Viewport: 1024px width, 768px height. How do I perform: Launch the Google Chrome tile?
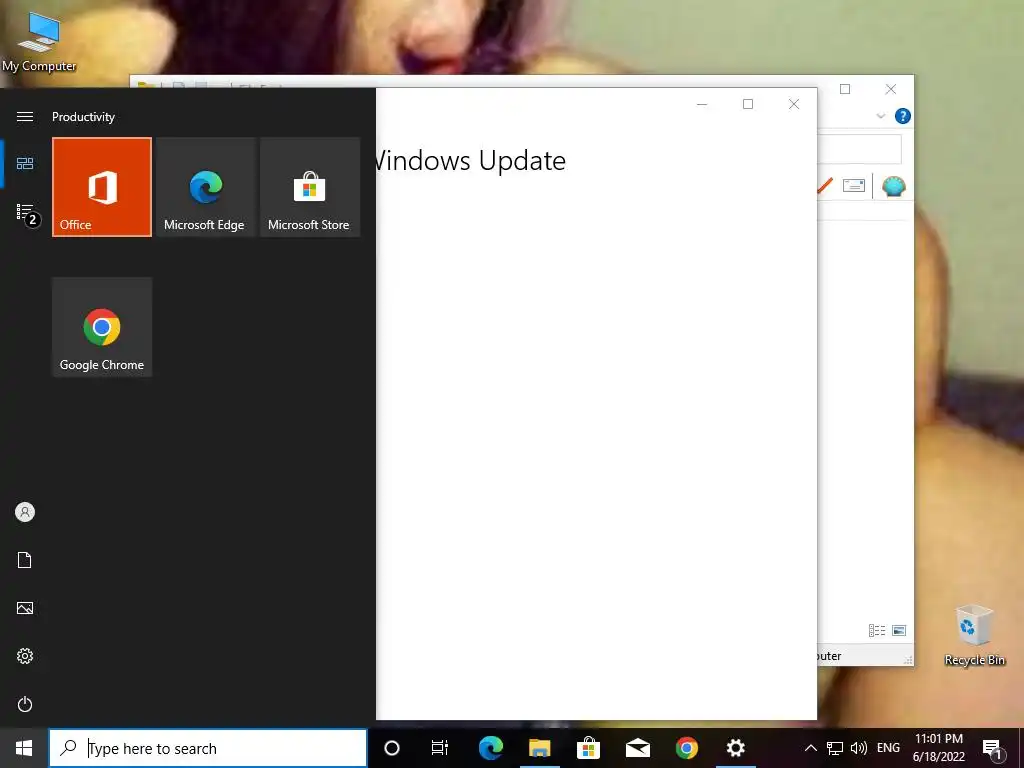point(102,327)
